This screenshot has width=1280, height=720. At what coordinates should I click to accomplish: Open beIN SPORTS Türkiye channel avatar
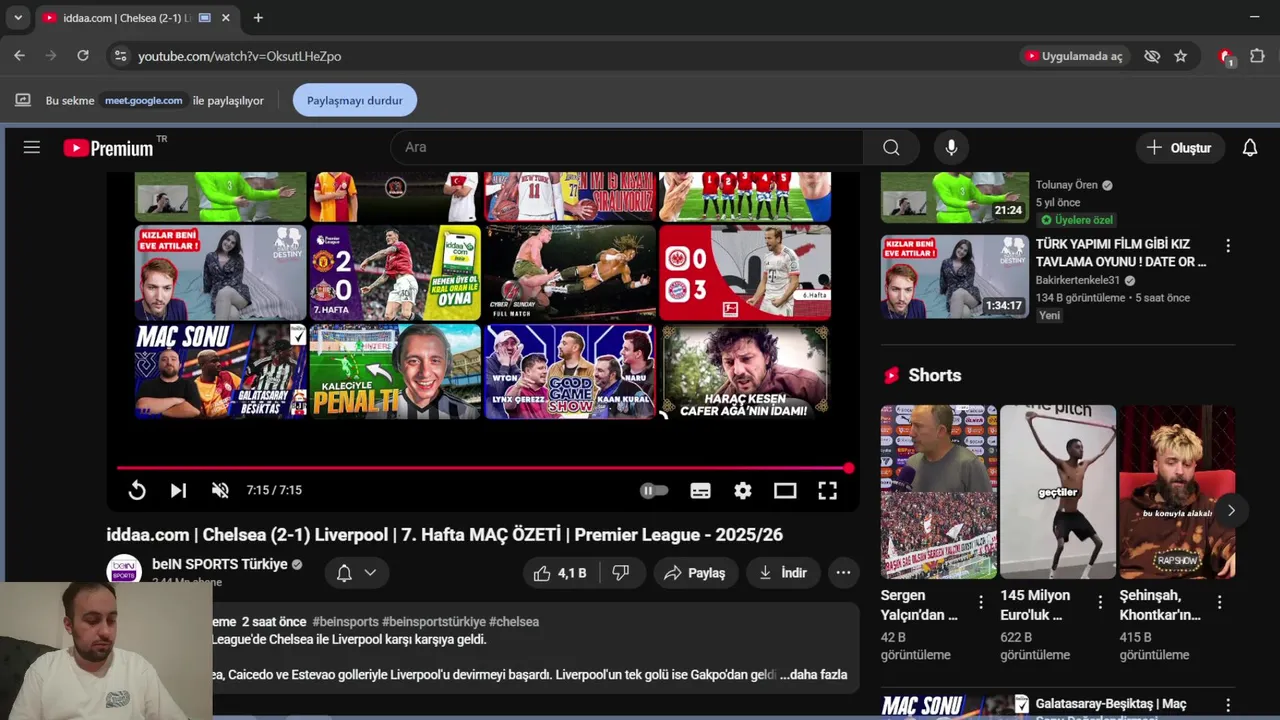click(x=124, y=572)
